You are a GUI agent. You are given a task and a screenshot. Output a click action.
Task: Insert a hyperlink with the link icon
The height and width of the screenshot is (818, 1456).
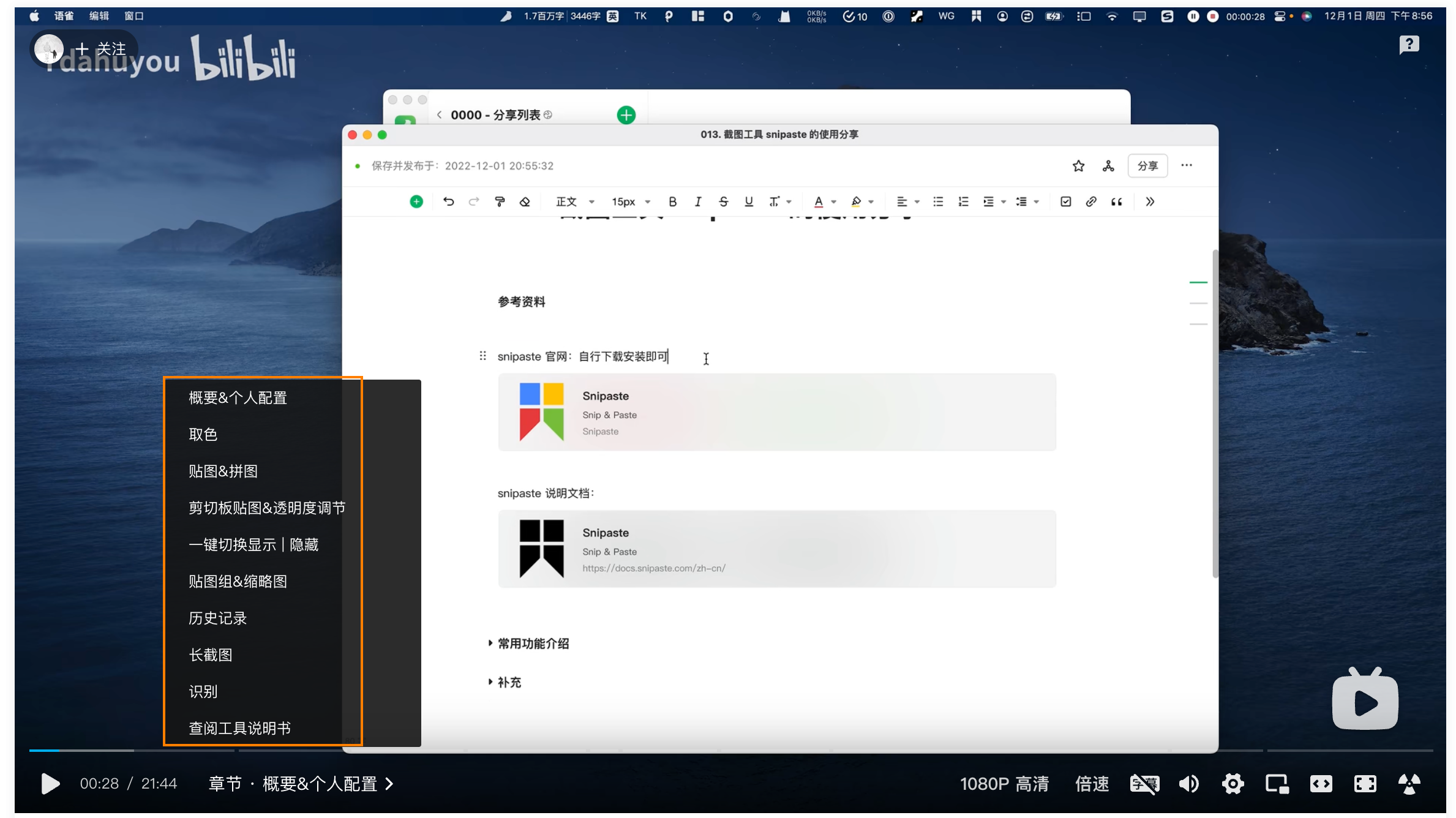coord(1090,201)
